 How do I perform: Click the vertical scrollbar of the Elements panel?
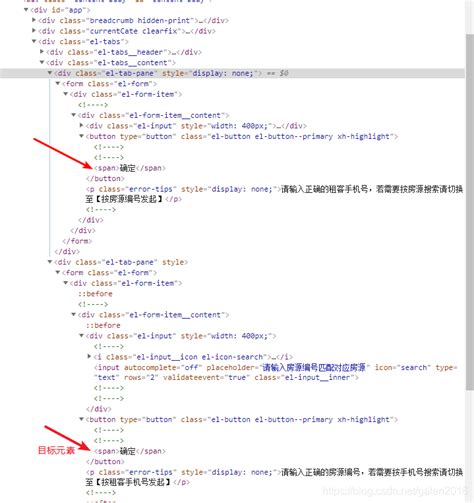pyautogui.click(x=469, y=213)
